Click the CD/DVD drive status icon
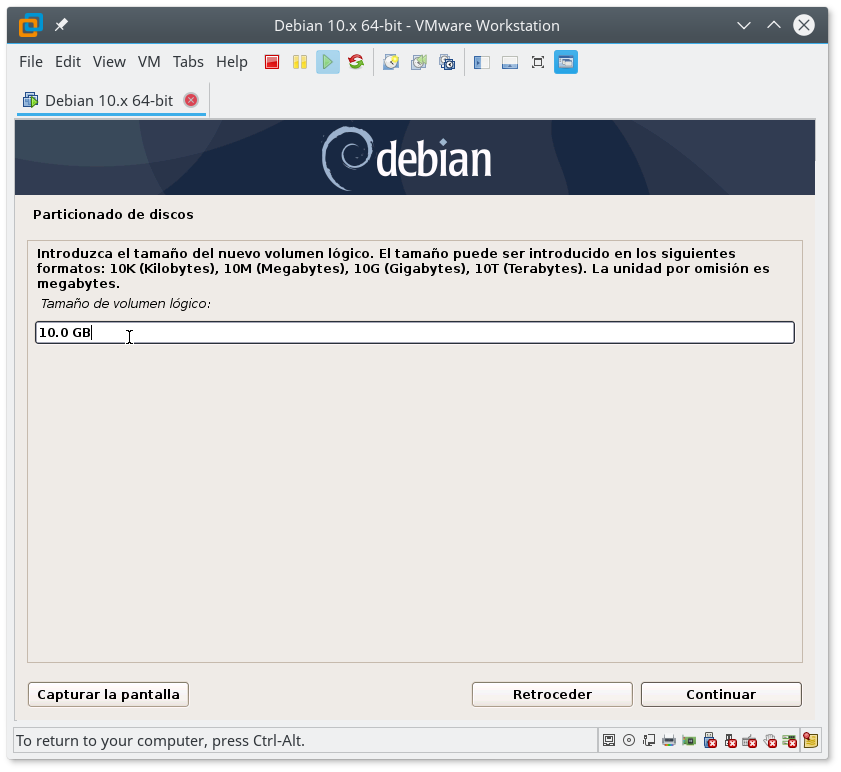This screenshot has width=841, height=772. pos(629,741)
